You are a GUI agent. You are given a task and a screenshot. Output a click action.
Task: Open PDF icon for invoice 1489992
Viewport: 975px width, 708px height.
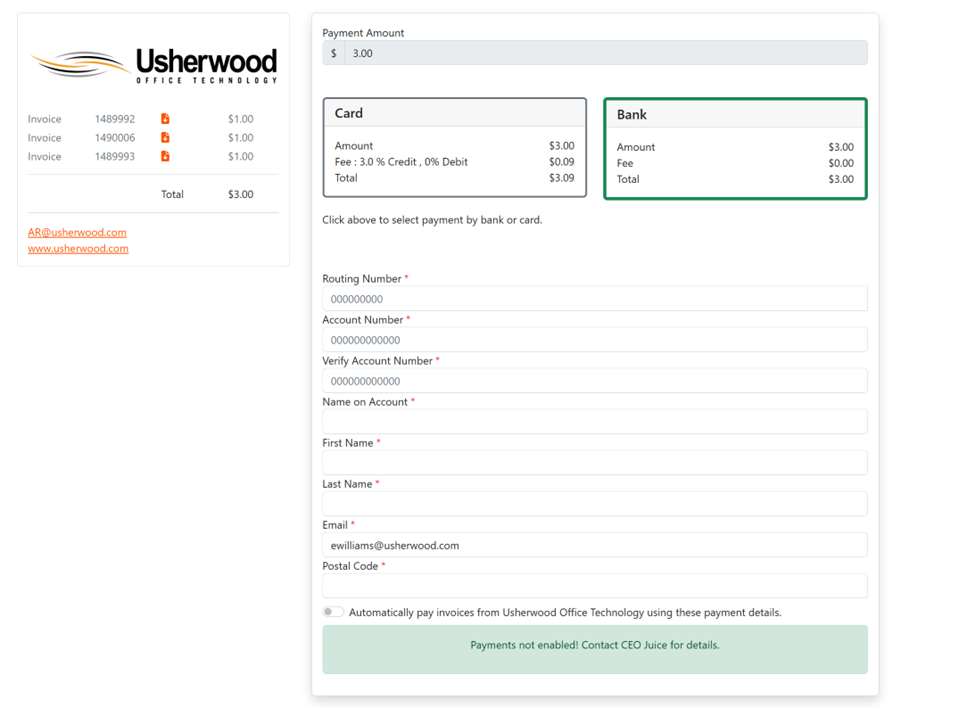tap(165, 119)
